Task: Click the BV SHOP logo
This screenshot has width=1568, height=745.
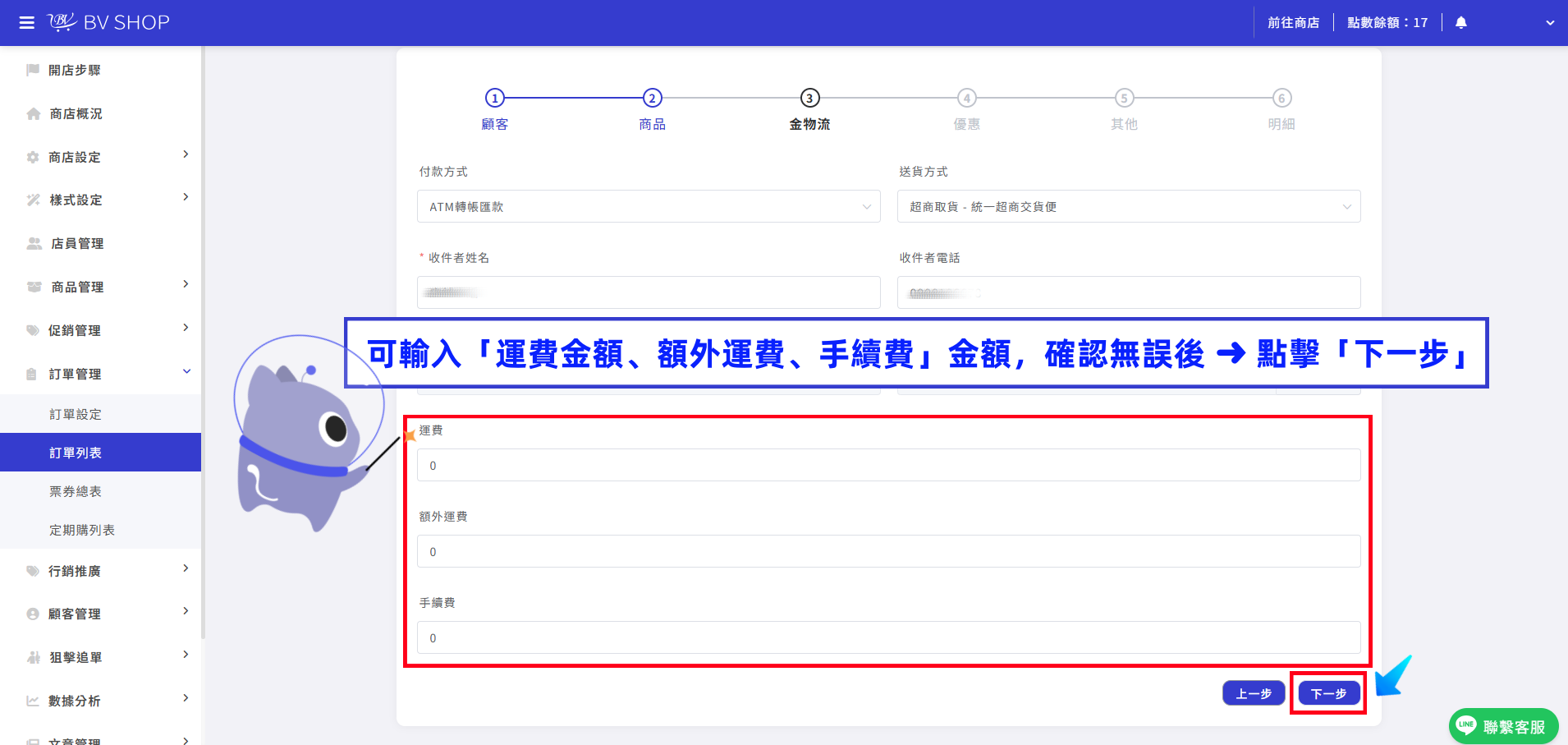Action: (x=108, y=22)
